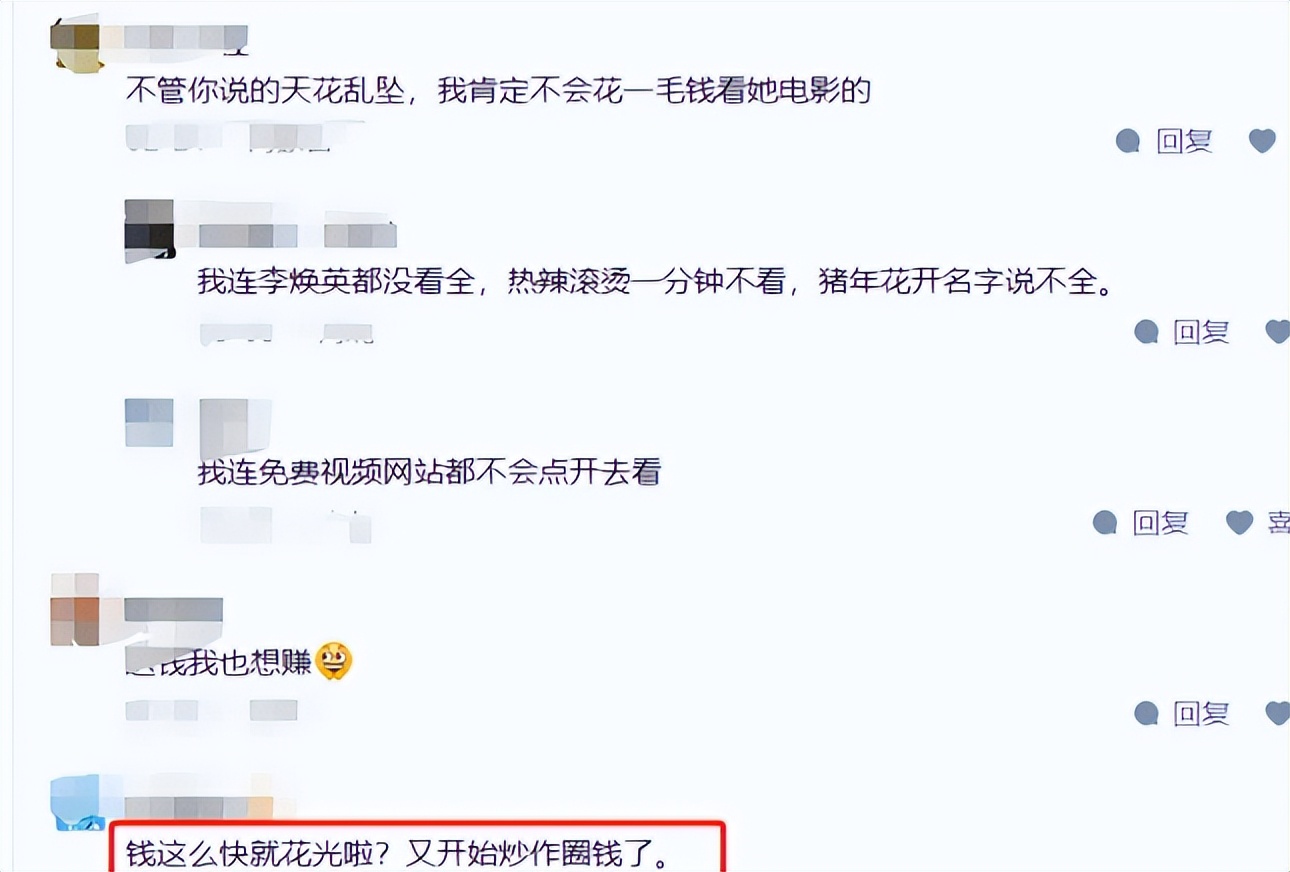
Task: Click the emoji in 我也想赚 comment
Action: (x=332, y=662)
